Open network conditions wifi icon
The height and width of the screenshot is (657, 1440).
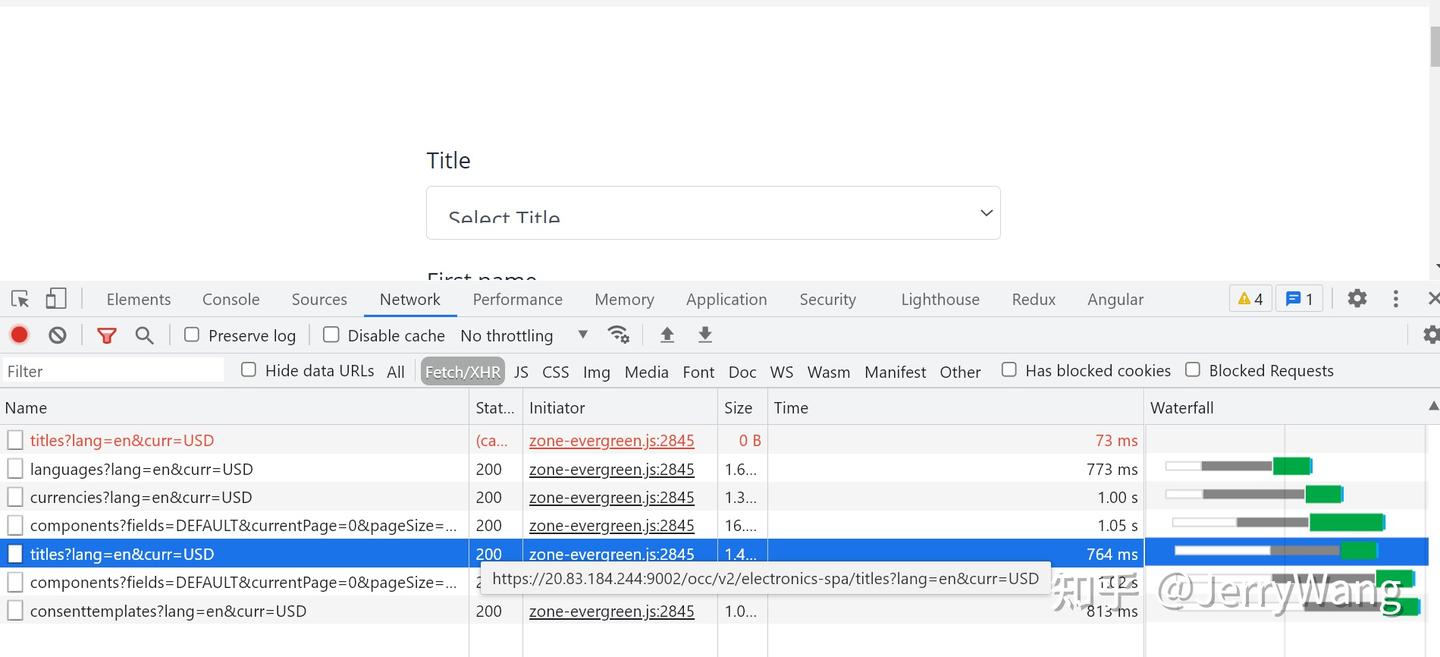(x=619, y=335)
